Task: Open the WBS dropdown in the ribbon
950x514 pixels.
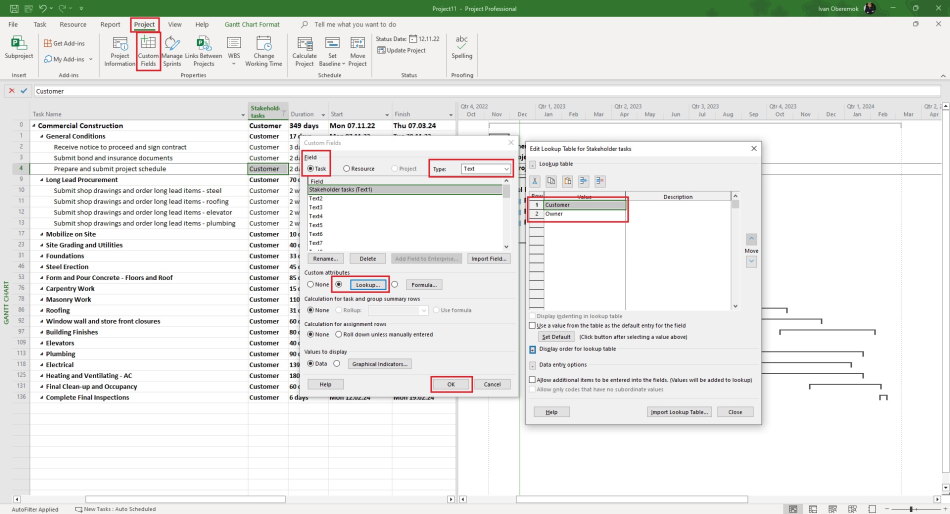Action: (234, 52)
